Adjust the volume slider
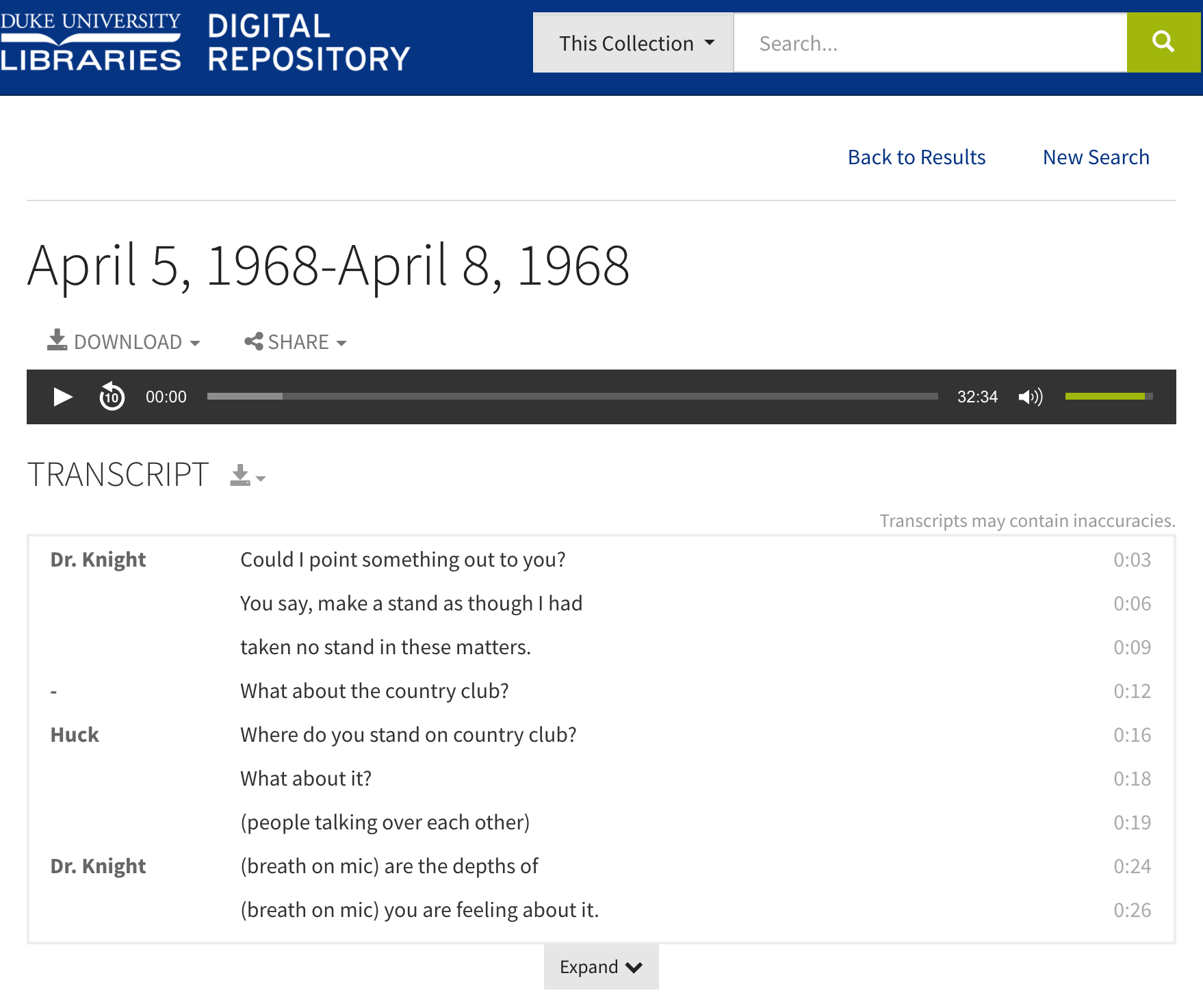The height and width of the screenshot is (1008, 1203). [x=1109, y=396]
